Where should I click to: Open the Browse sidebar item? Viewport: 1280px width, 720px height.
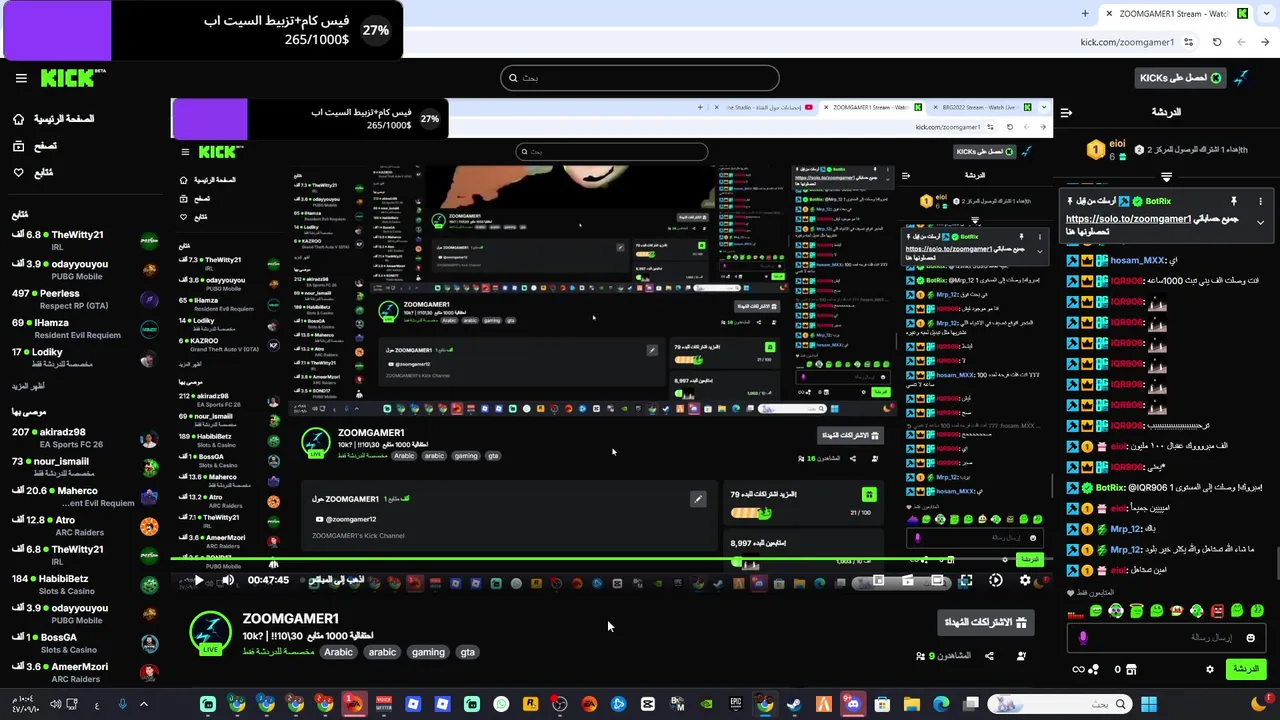pos(35,146)
